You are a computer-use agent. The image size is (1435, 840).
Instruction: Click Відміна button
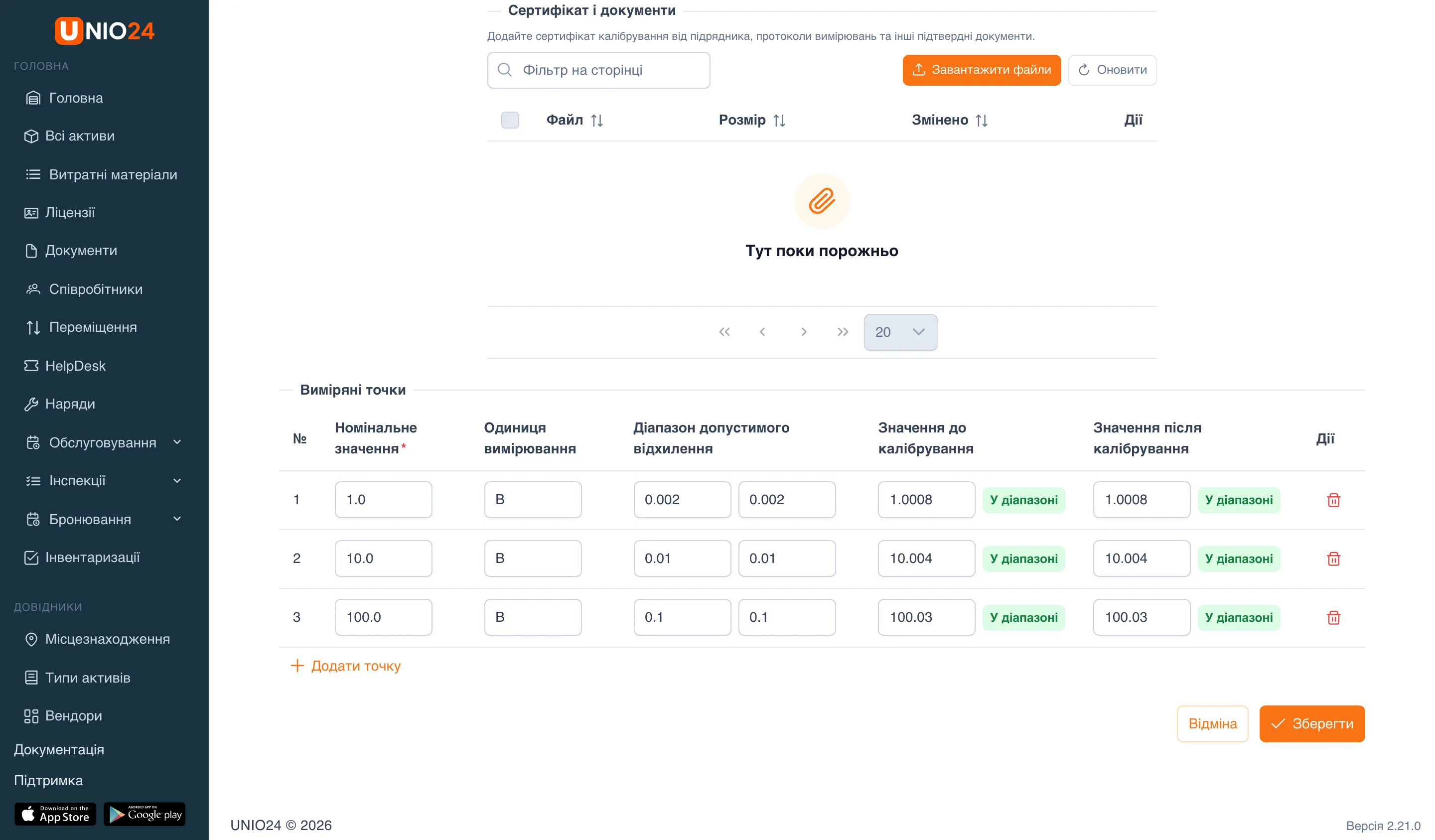pos(1212,724)
